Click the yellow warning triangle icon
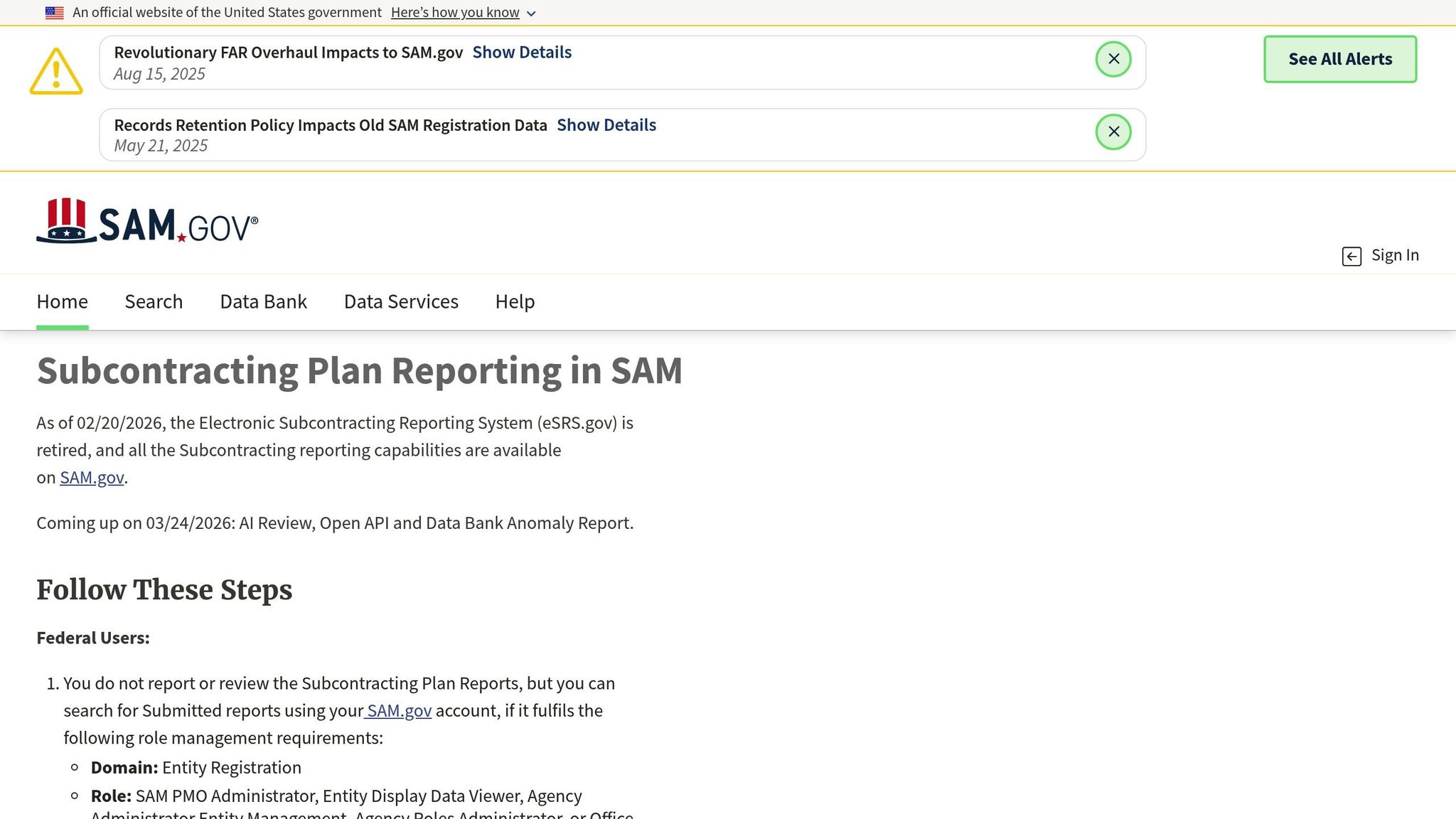1456x819 pixels. pos(56,71)
